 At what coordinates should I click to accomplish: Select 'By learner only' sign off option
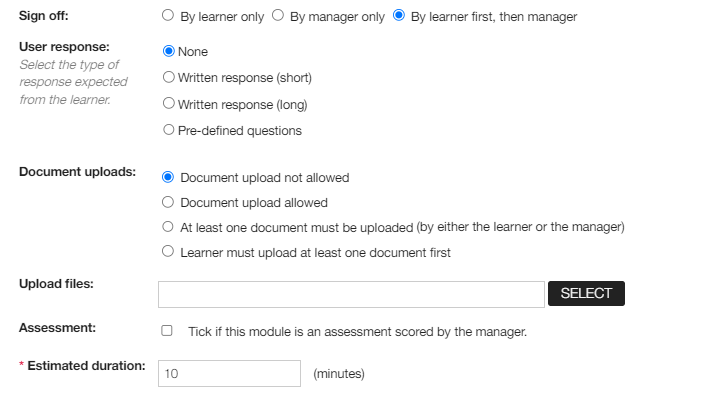pyautogui.click(x=168, y=15)
